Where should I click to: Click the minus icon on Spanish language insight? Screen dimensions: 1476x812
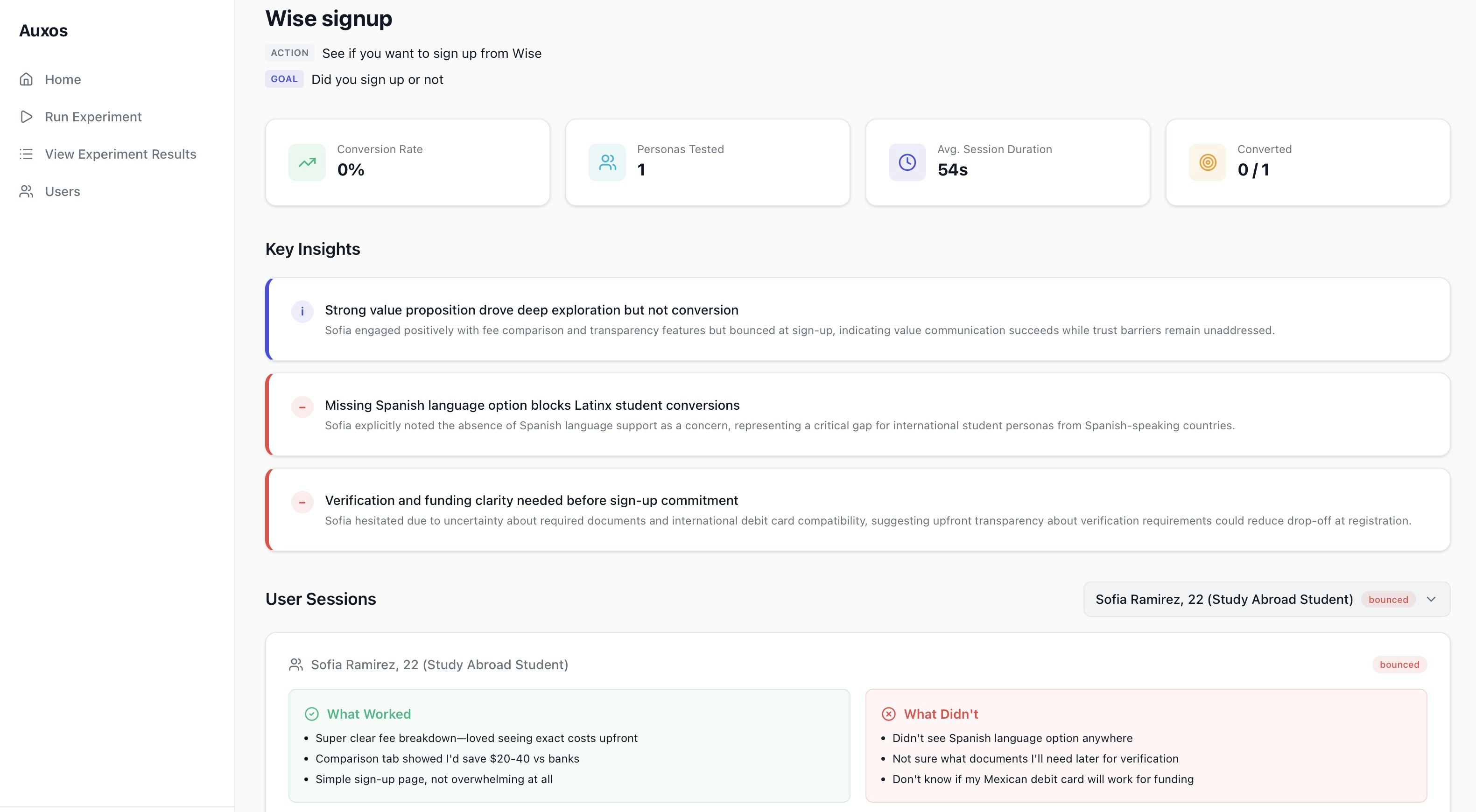point(302,406)
